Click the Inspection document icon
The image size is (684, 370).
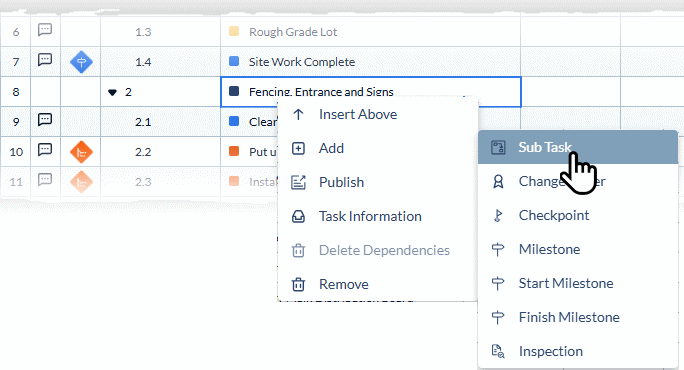point(498,351)
